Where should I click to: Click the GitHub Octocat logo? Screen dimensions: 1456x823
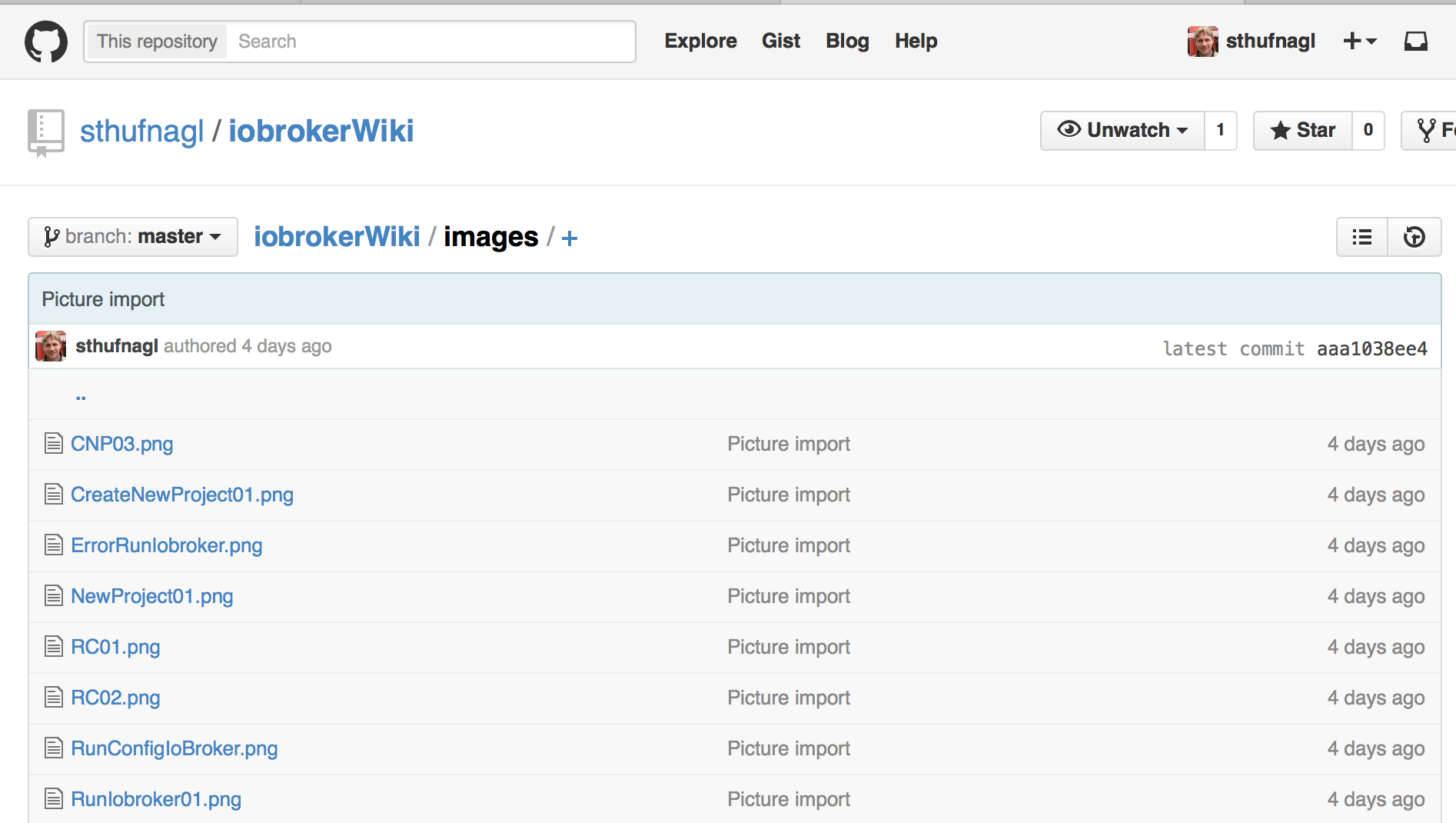point(46,42)
